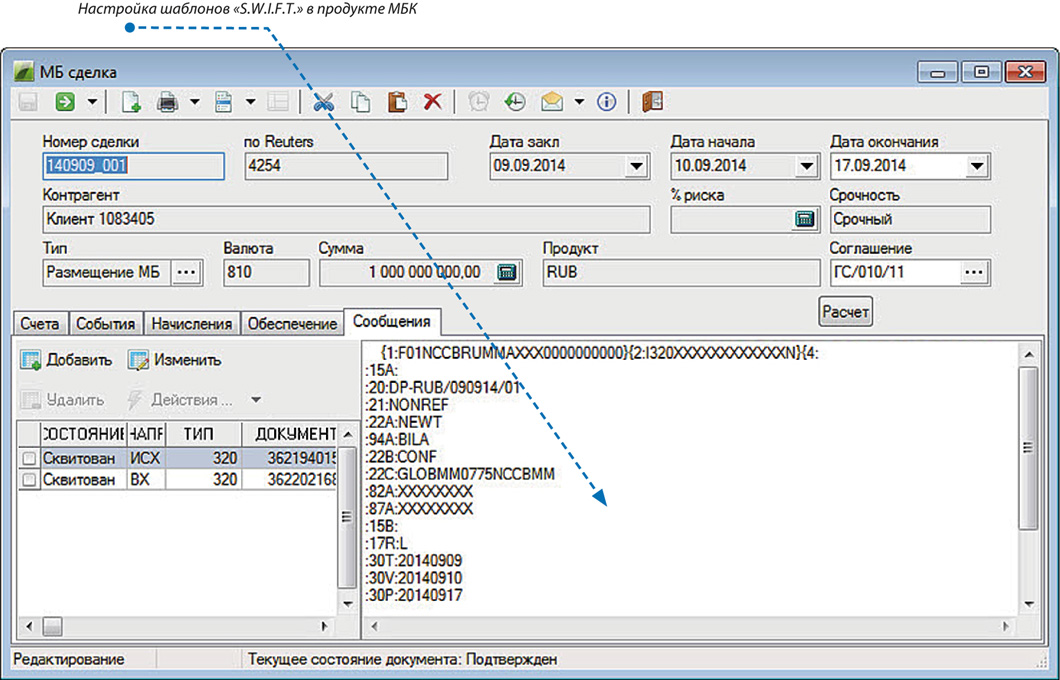
Task: Click the Cut scissors icon
Action: 322,102
